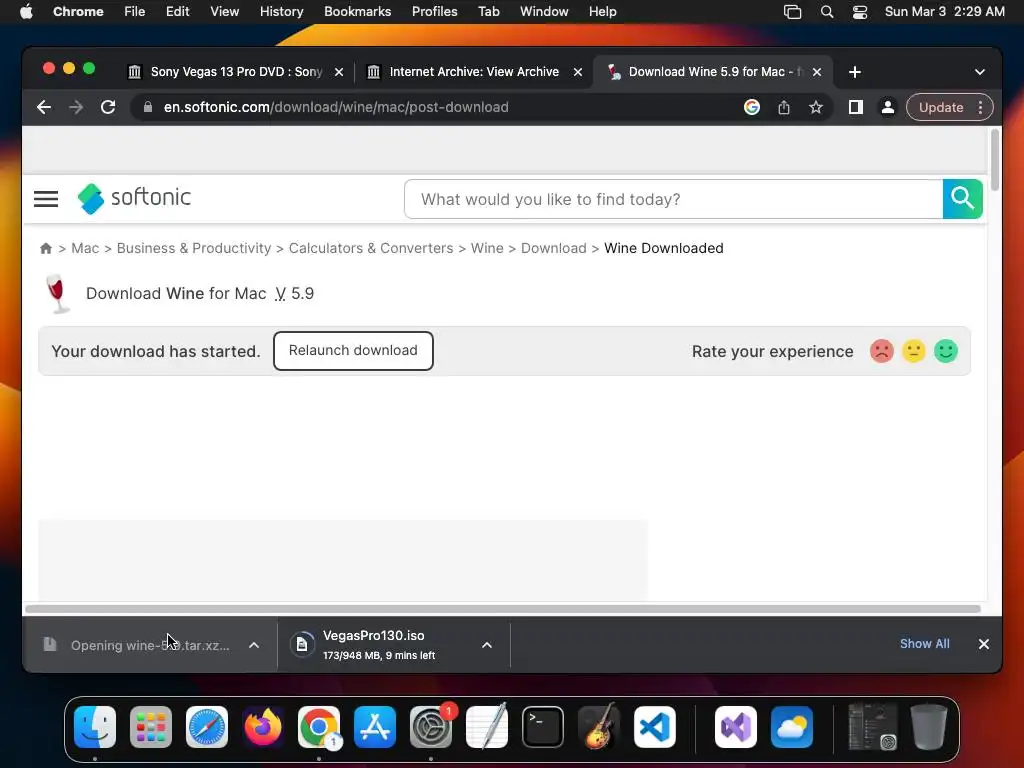Image resolution: width=1024 pixels, height=768 pixels.
Task: Expand options for wine tar.xz download
Action: coord(254,645)
